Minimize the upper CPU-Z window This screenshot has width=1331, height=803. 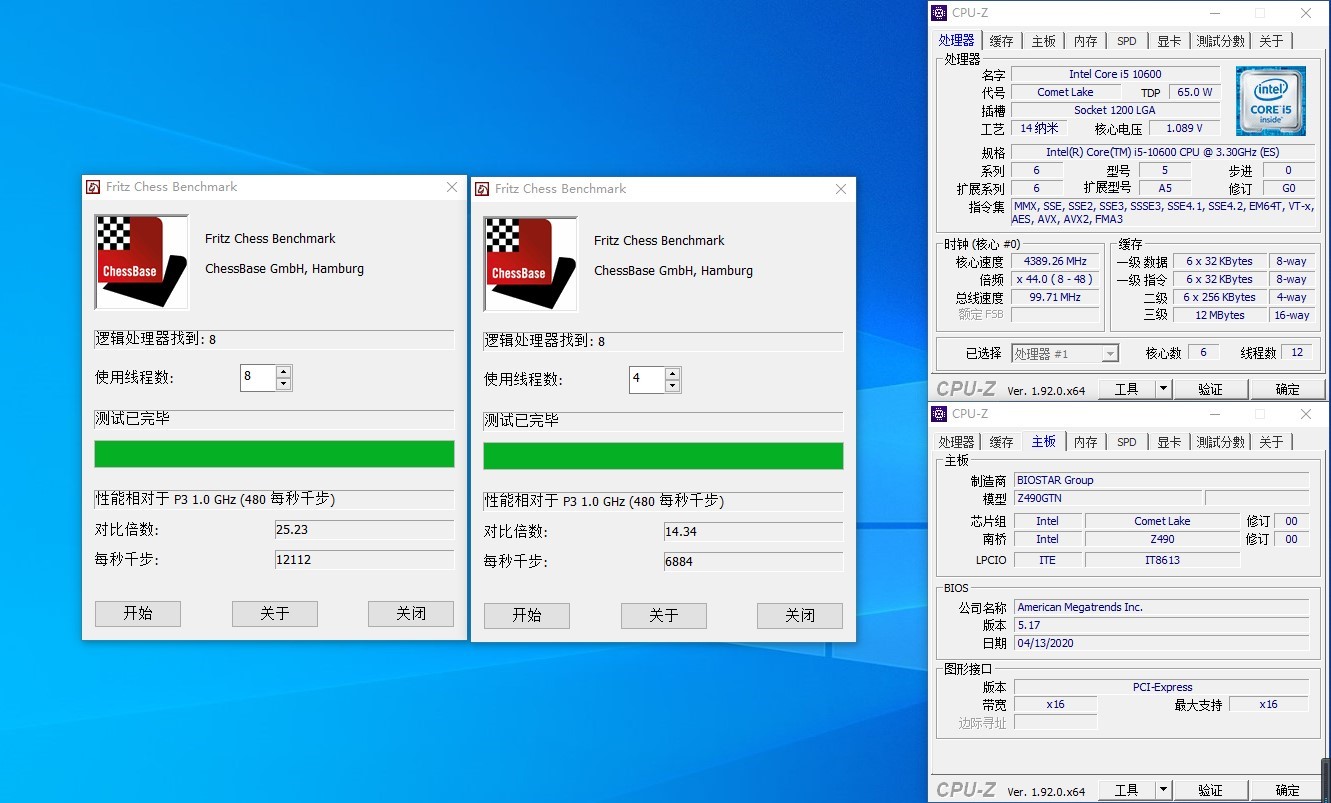(1214, 13)
